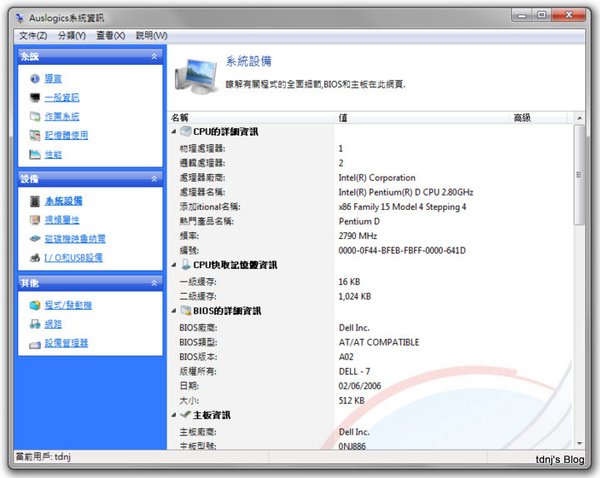Select the Intel(R) Pentium(R) D CPU 2.80GHz value
Viewport: 600px width, 478px height.
(406, 192)
